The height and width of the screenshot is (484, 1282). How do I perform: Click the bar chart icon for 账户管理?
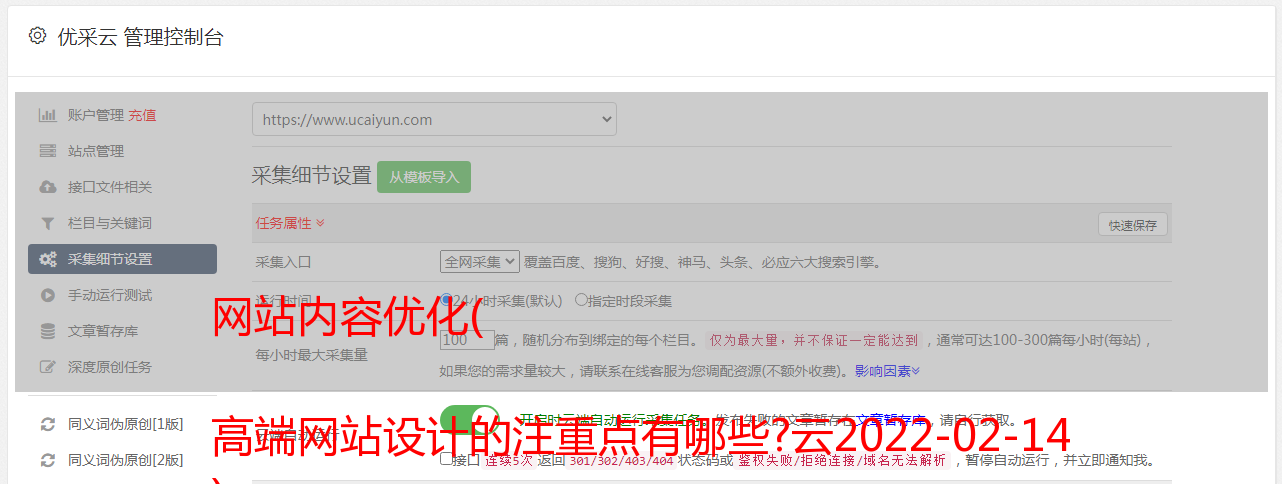click(47, 115)
